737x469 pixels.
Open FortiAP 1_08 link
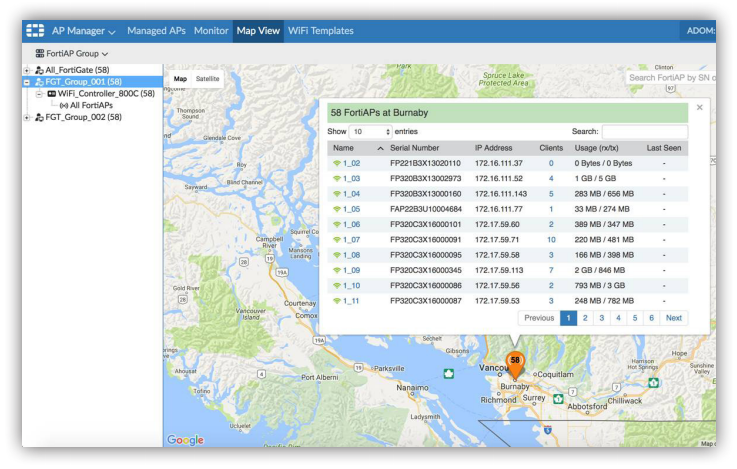(351, 255)
